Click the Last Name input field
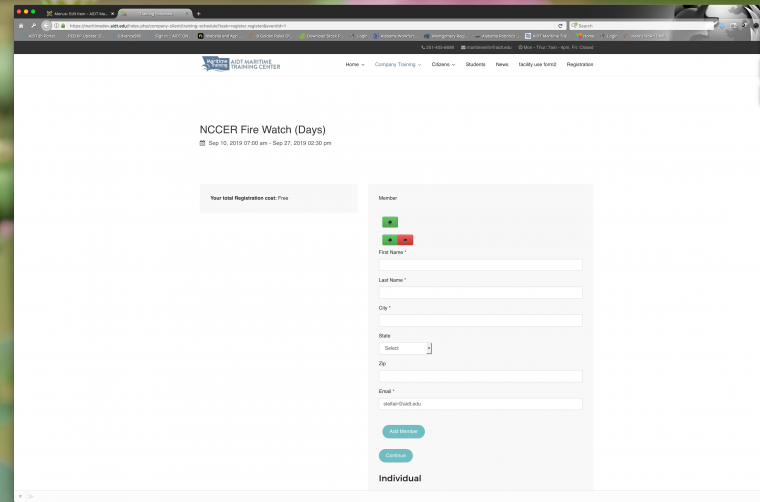Viewport: 760px width, 502px height. pos(480,293)
